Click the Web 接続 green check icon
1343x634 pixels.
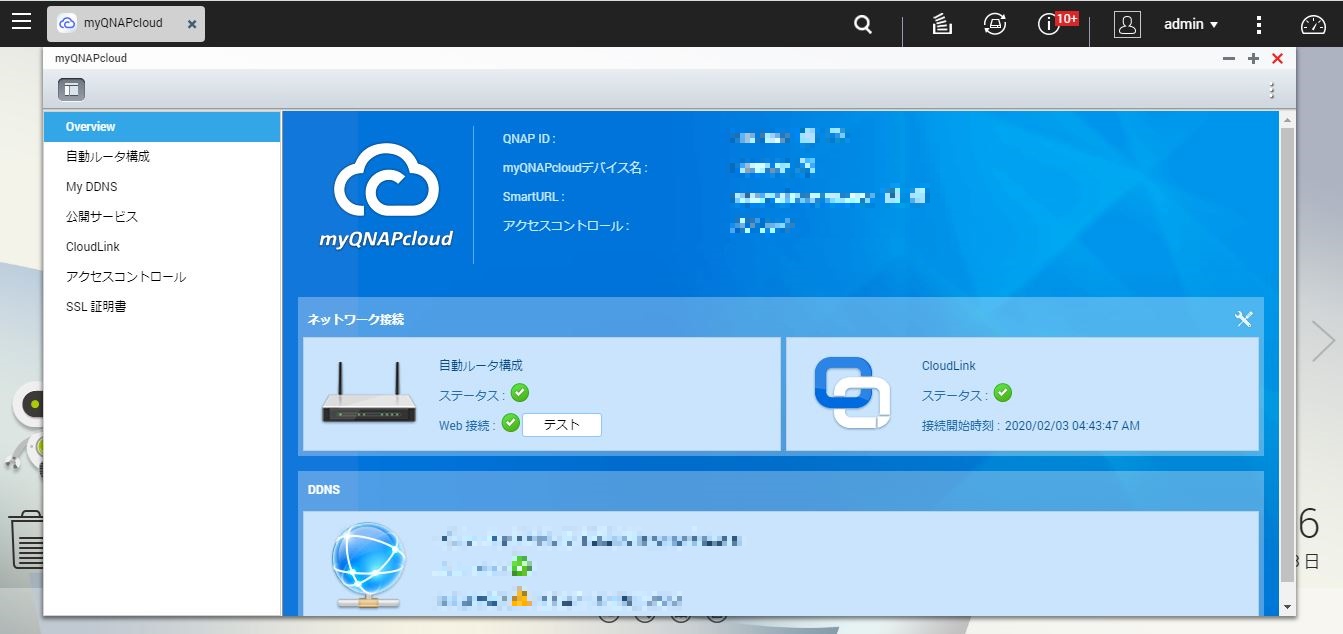pos(510,423)
